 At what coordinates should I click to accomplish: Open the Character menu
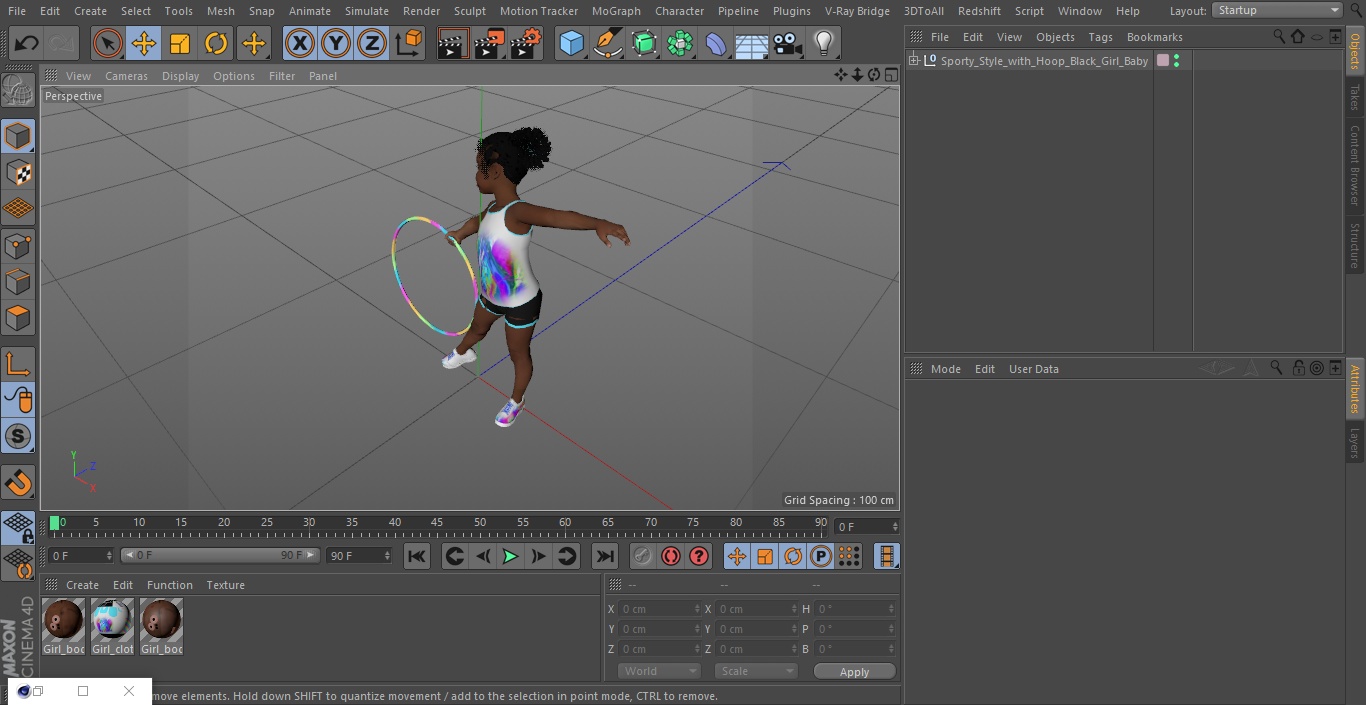pyautogui.click(x=680, y=11)
